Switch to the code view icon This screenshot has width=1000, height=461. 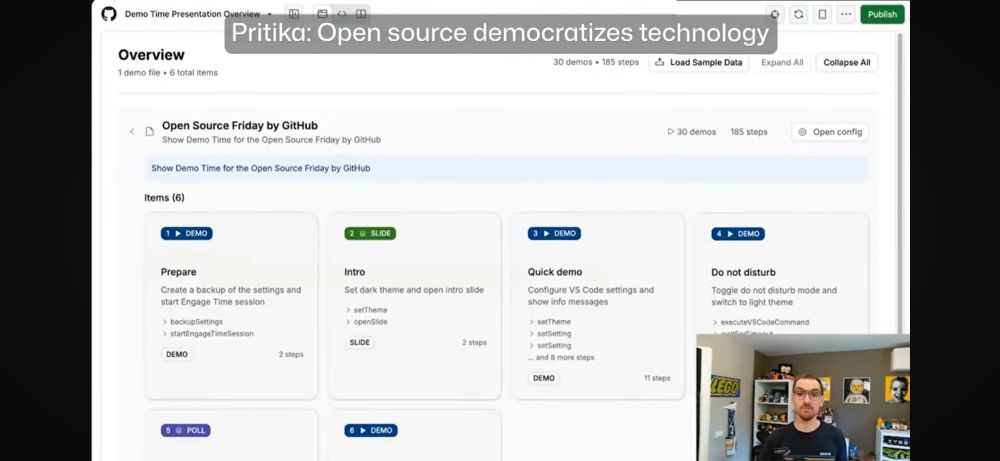coord(342,14)
